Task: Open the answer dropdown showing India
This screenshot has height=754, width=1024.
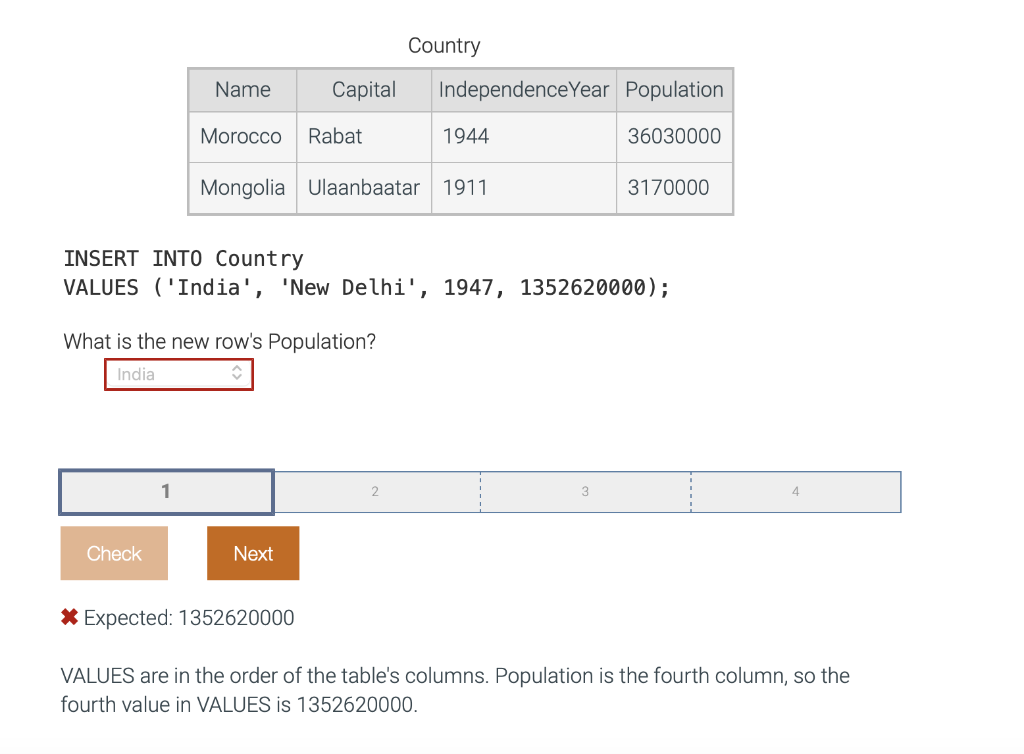Action: click(170, 374)
